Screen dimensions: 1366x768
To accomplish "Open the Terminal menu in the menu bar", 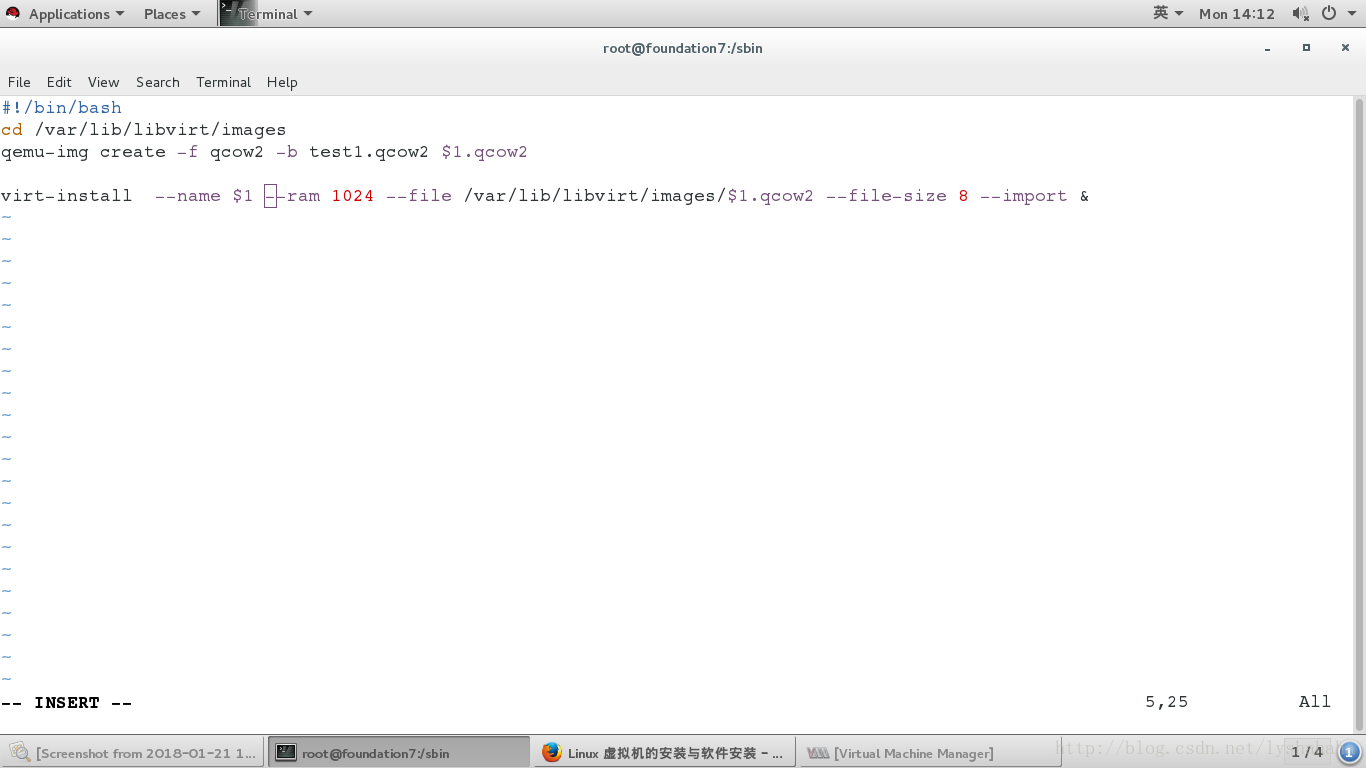I will point(223,82).
